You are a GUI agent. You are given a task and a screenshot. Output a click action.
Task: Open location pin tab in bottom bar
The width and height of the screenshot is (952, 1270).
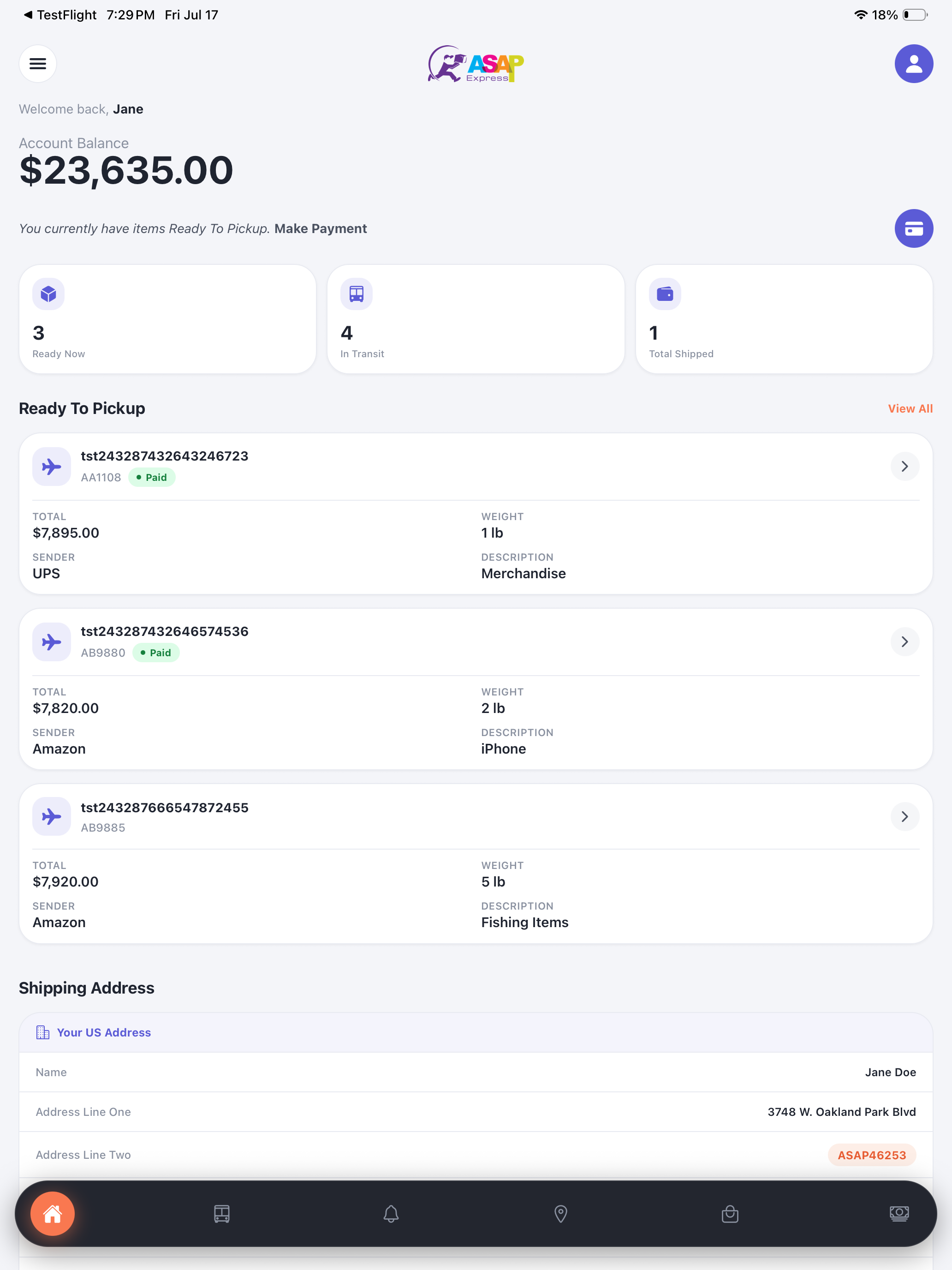click(x=561, y=1214)
